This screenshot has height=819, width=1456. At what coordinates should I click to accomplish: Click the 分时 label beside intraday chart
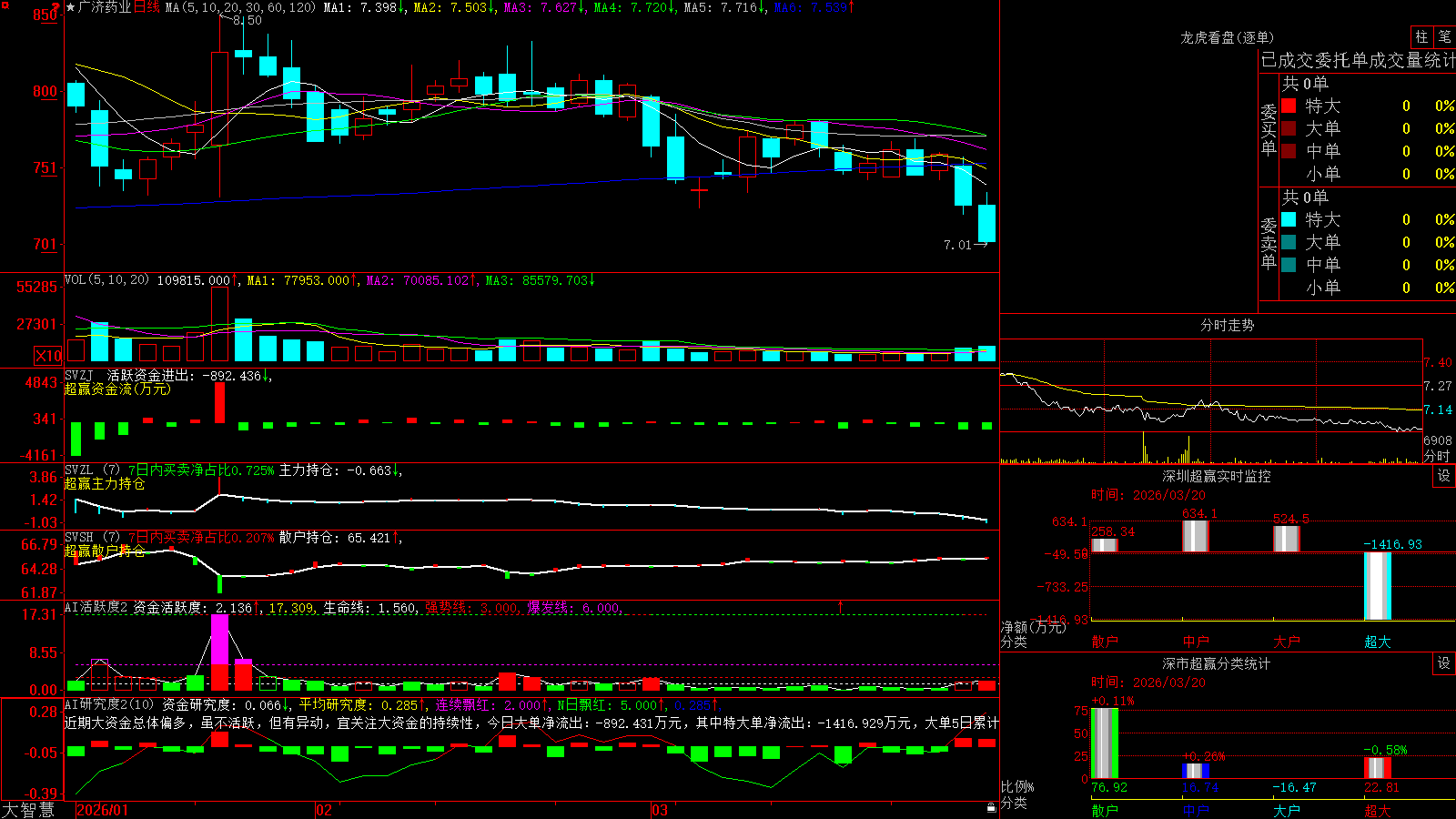(x=1437, y=455)
